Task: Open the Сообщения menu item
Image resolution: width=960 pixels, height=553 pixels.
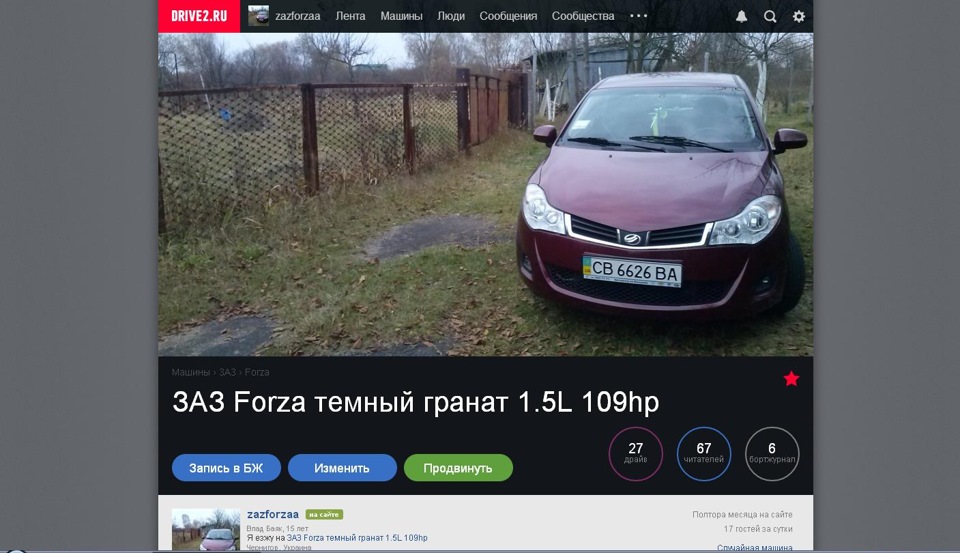Action: tap(508, 17)
